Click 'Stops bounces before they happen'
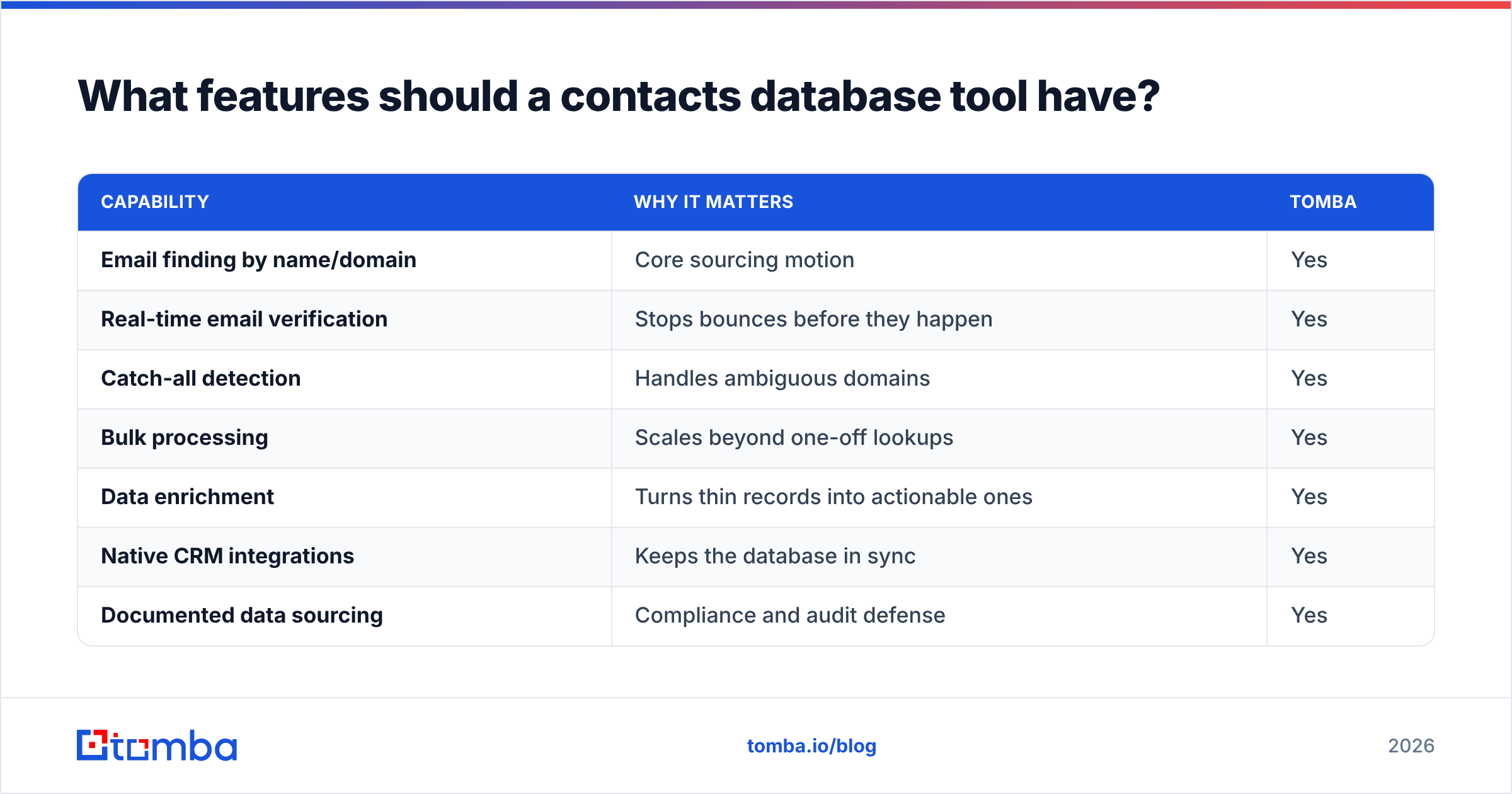Viewport: 1512px width, 794px height. pos(813,319)
